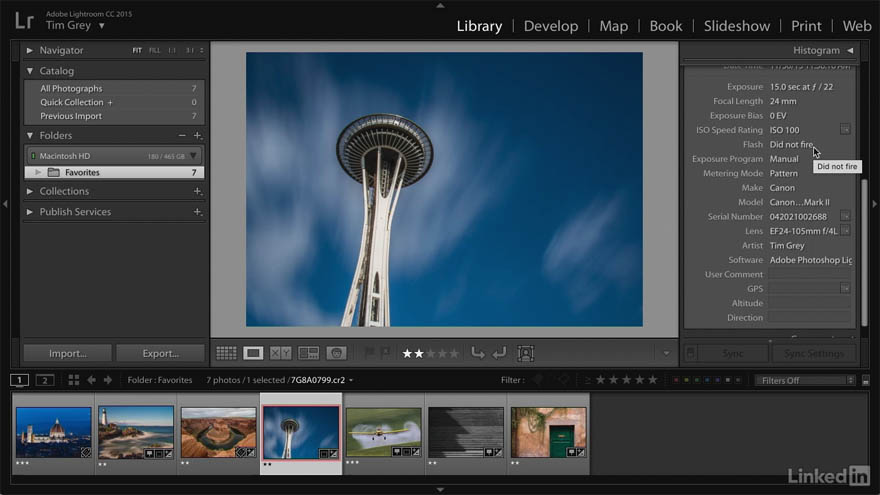Screen dimensions: 880x495
Task: Toggle the green color label filter
Action: pyautogui.click(x=696, y=380)
